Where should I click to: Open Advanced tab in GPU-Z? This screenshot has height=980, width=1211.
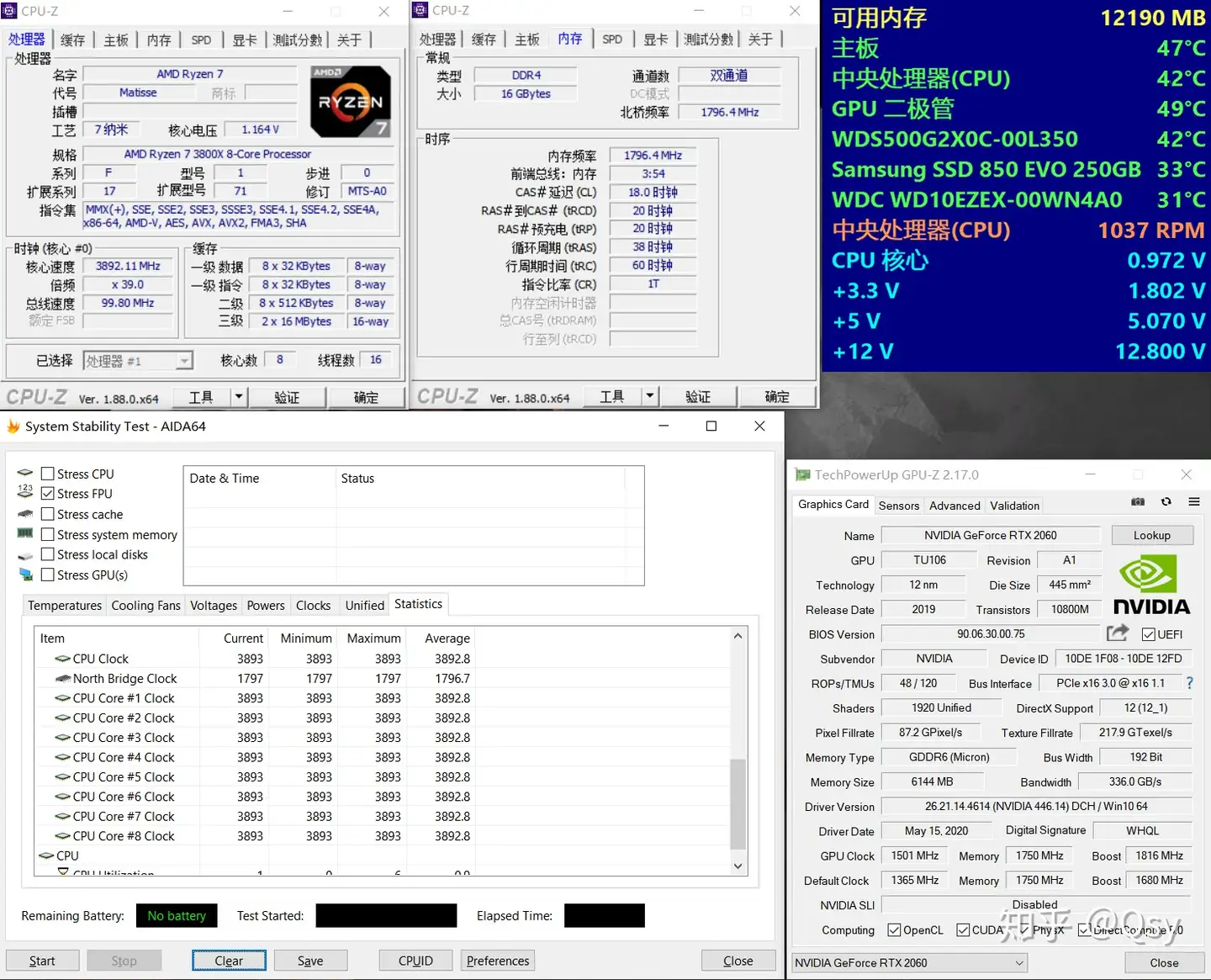point(955,506)
